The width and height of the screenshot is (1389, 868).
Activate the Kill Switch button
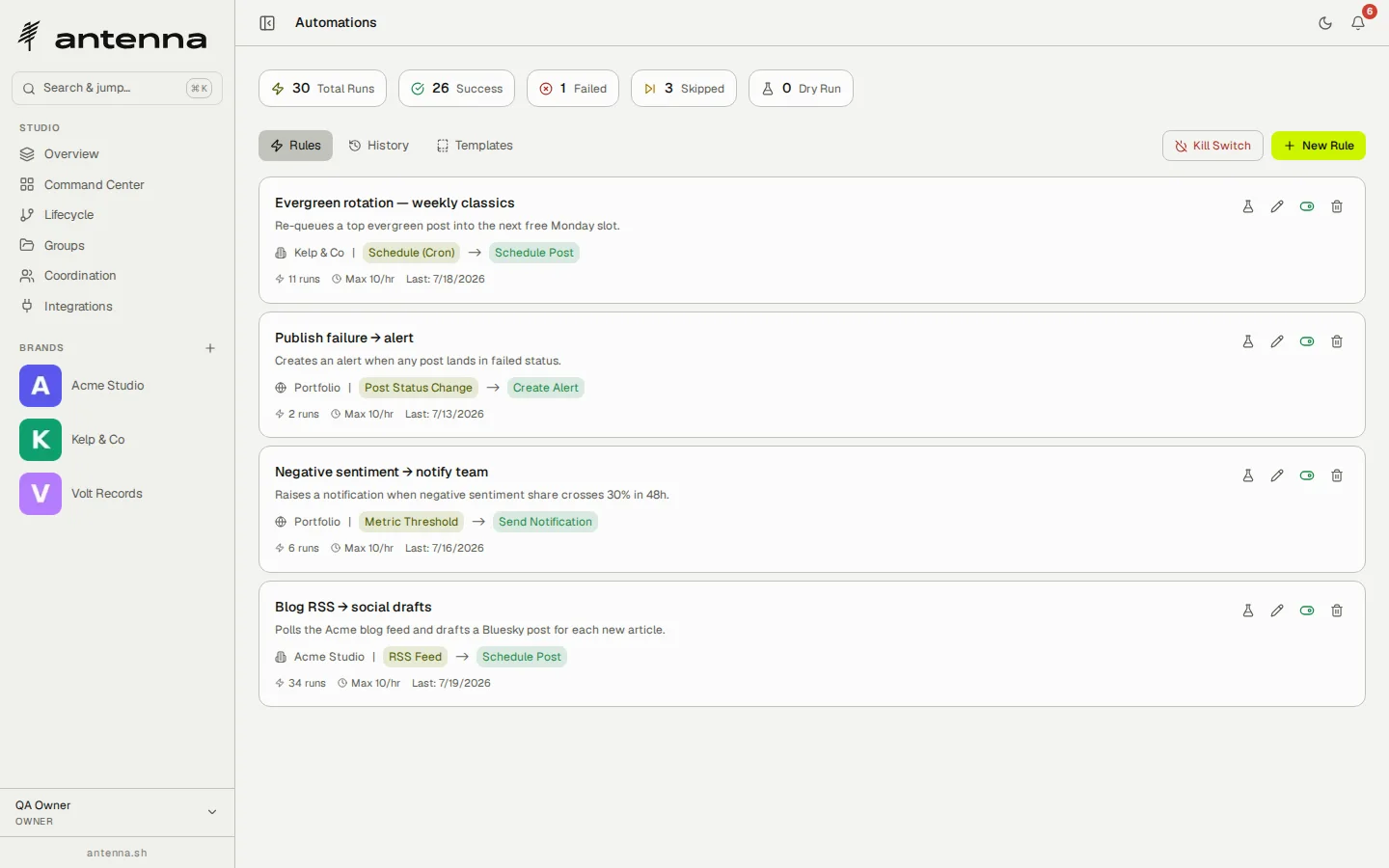point(1212,146)
